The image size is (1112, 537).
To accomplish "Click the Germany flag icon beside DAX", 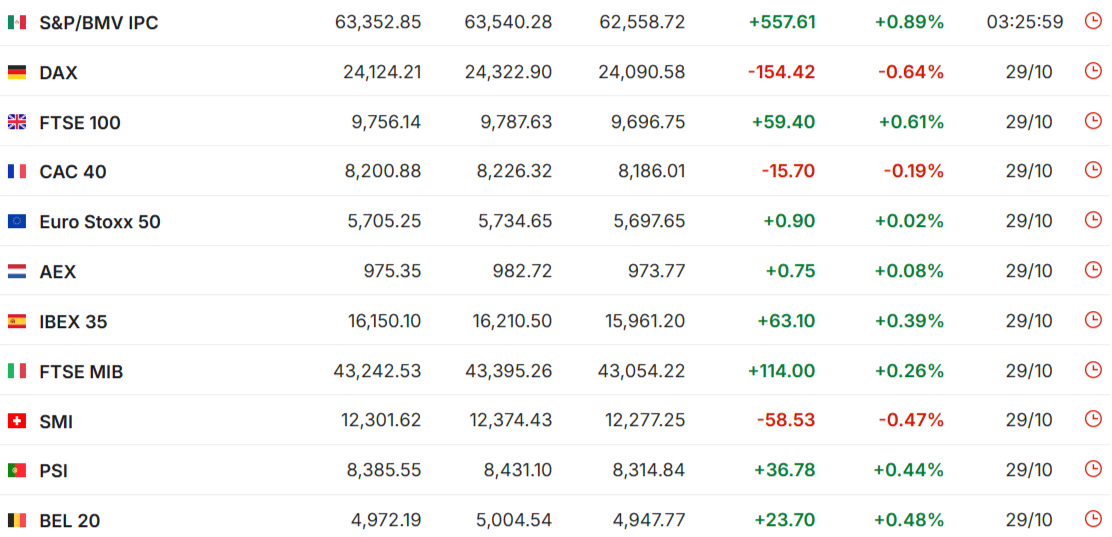I will 17,72.
